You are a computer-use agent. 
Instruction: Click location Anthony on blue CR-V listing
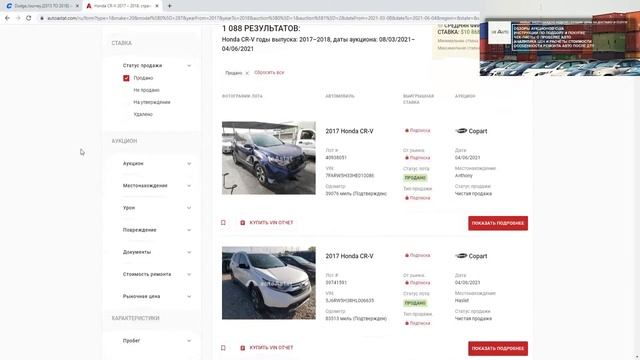click(464, 176)
